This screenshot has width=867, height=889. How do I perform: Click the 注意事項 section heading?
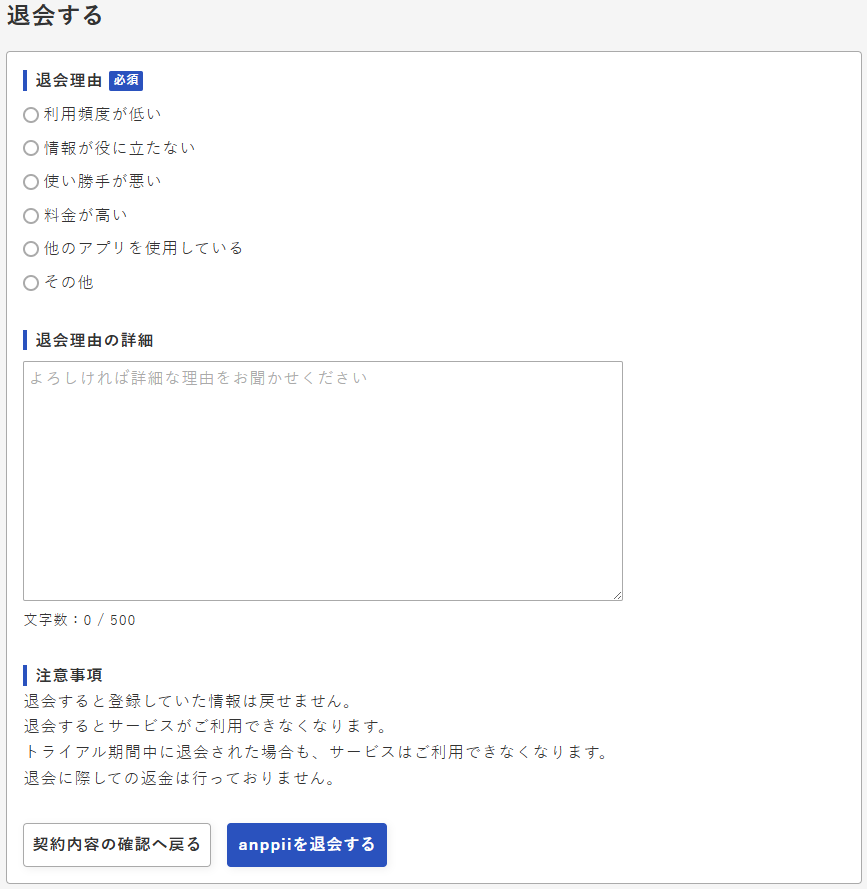69,675
